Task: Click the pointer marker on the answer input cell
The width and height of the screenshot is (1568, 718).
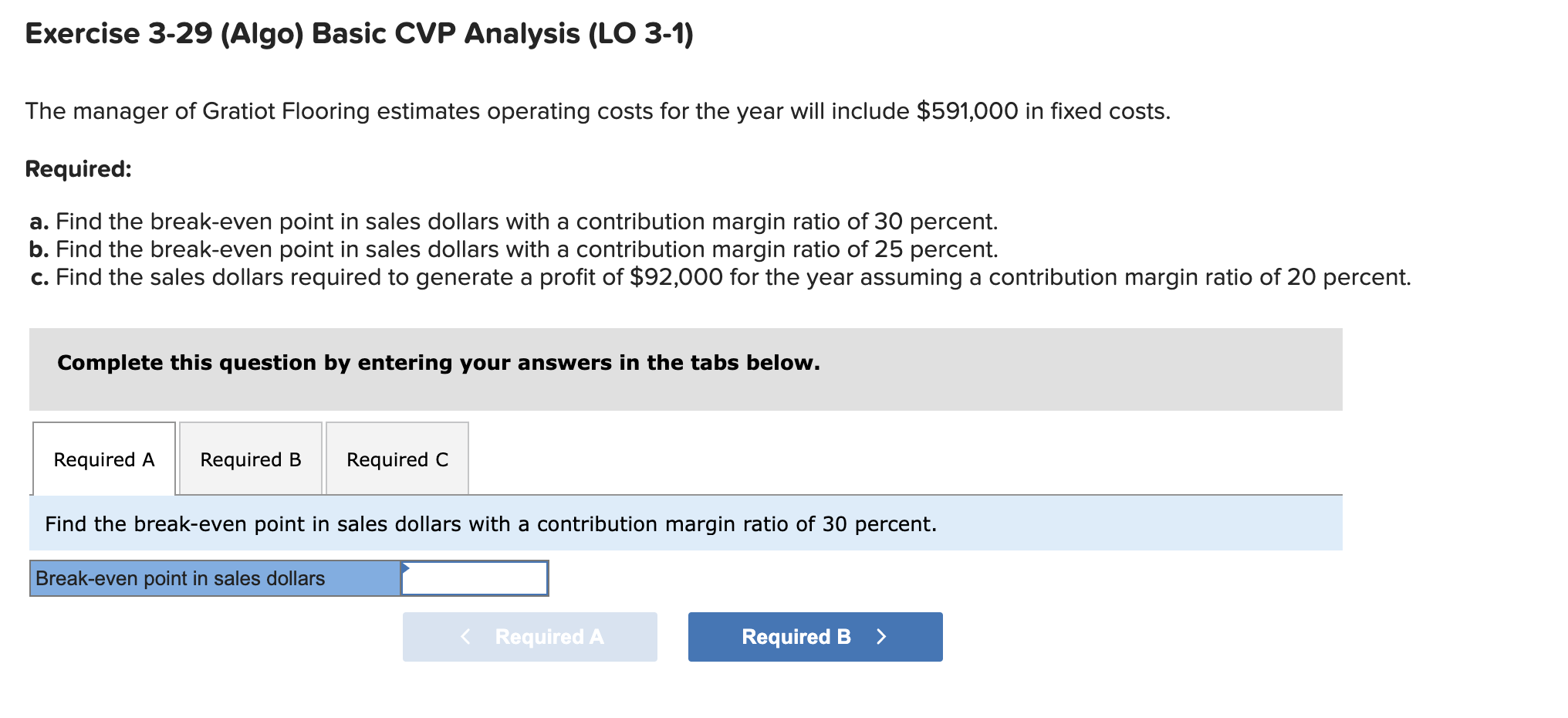Action: (404, 570)
